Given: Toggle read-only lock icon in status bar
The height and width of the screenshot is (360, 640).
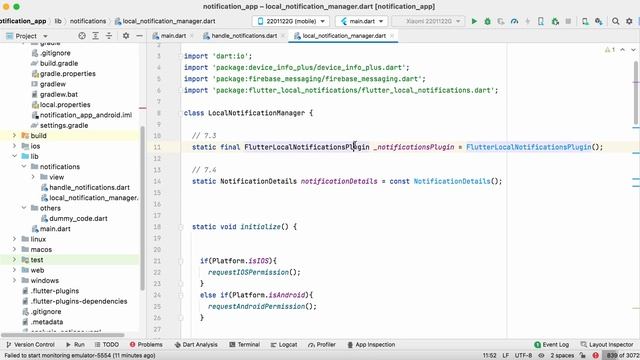Looking at the screenshot, I should click(582, 356).
